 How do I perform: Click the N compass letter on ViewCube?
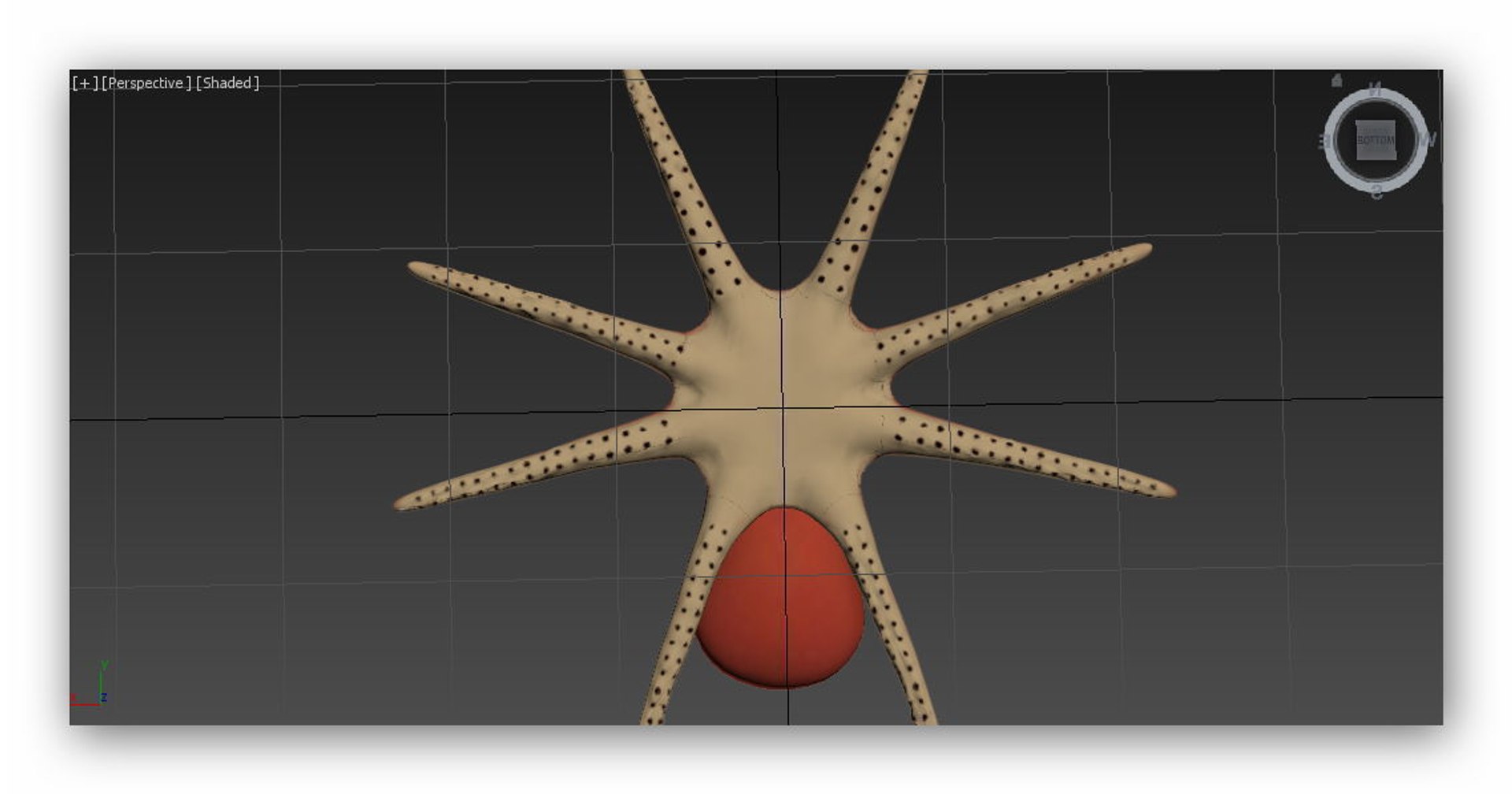click(x=1375, y=89)
